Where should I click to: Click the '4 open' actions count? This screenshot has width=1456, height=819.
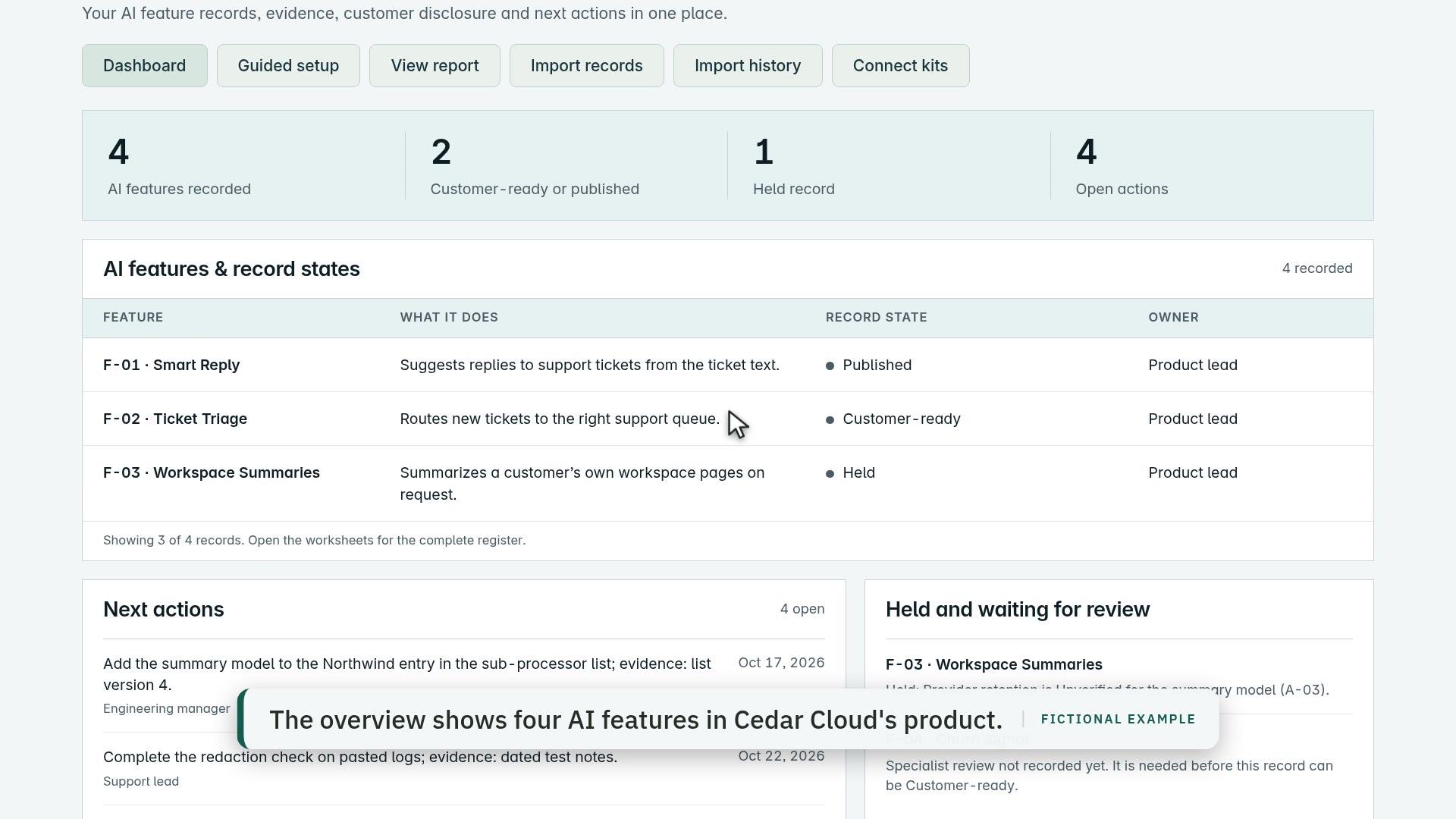tap(802, 609)
